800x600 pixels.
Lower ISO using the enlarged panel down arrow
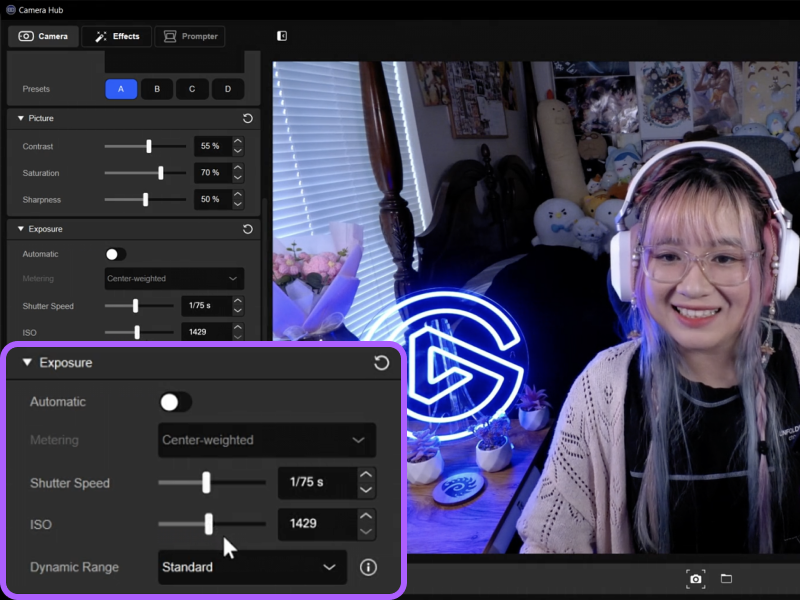tap(366, 532)
